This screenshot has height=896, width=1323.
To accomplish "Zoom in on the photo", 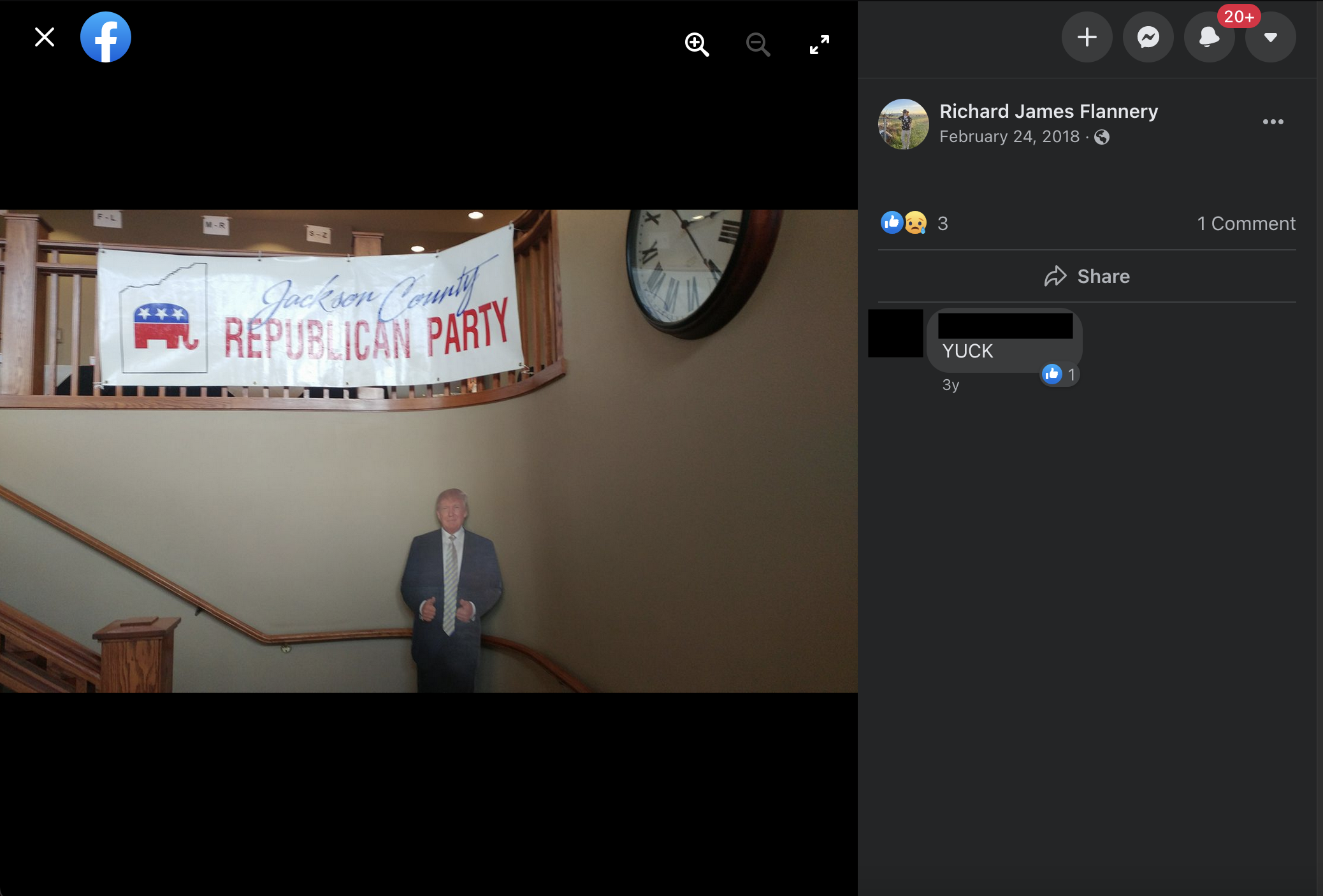I will point(697,45).
